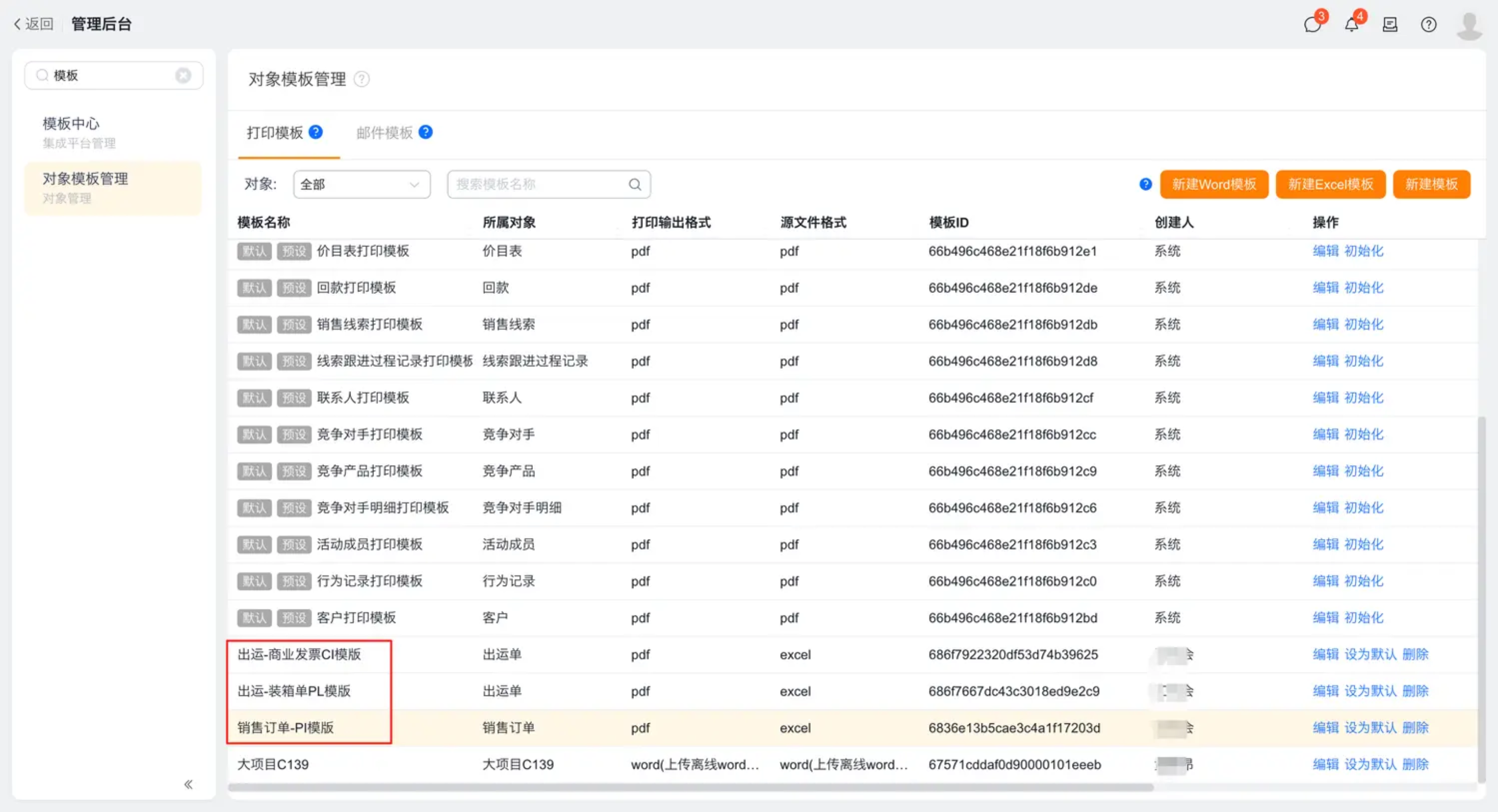This screenshot has width=1498, height=812.
Task: Open the user avatar profile
Action: coord(1469,25)
